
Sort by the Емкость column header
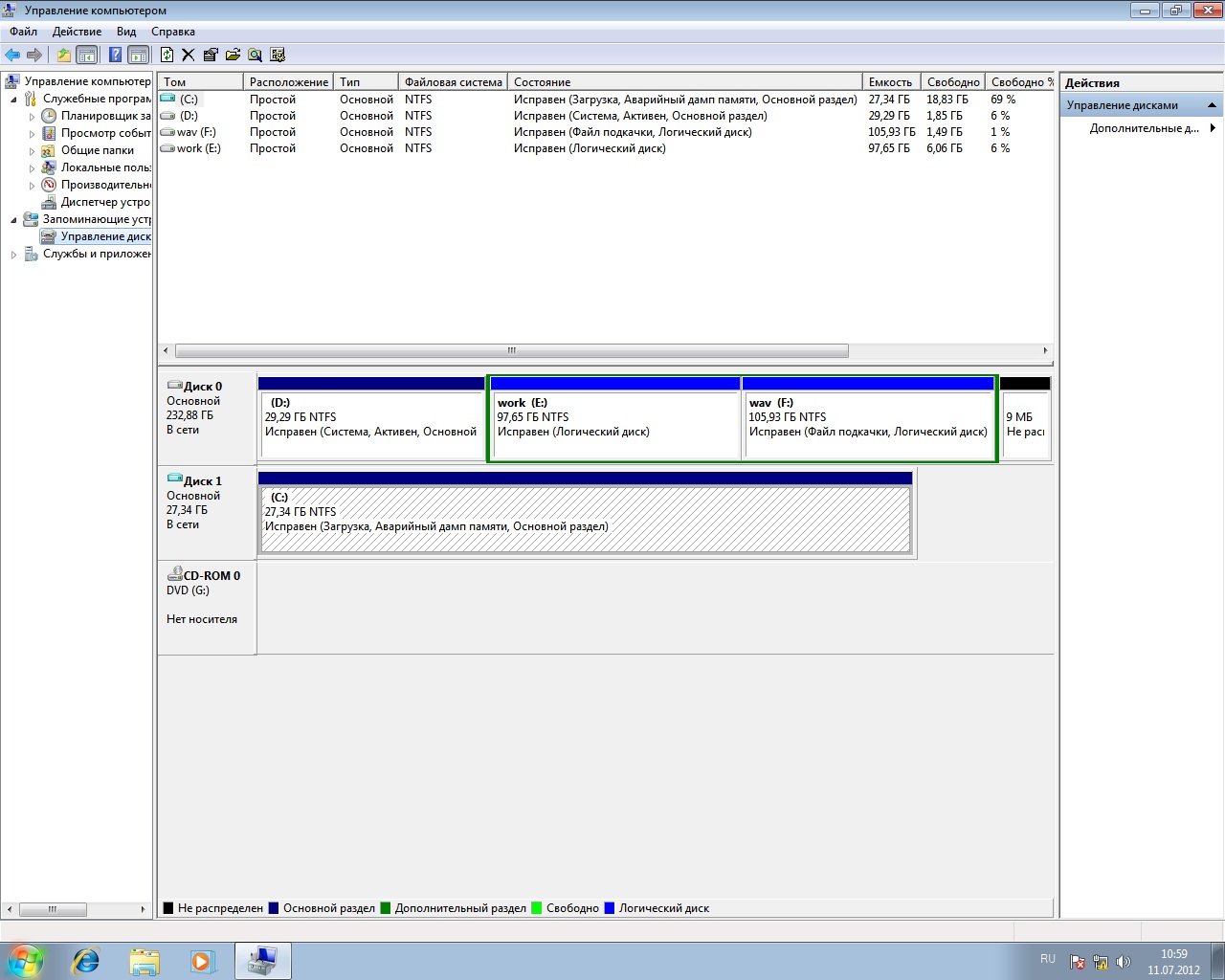(892, 82)
